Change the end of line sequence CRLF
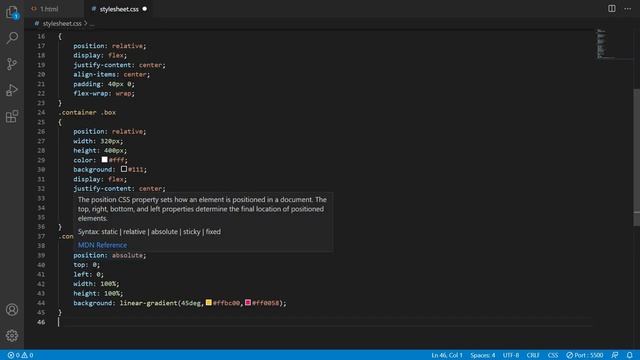This screenshot has width=640, height=360. [533, 355]
